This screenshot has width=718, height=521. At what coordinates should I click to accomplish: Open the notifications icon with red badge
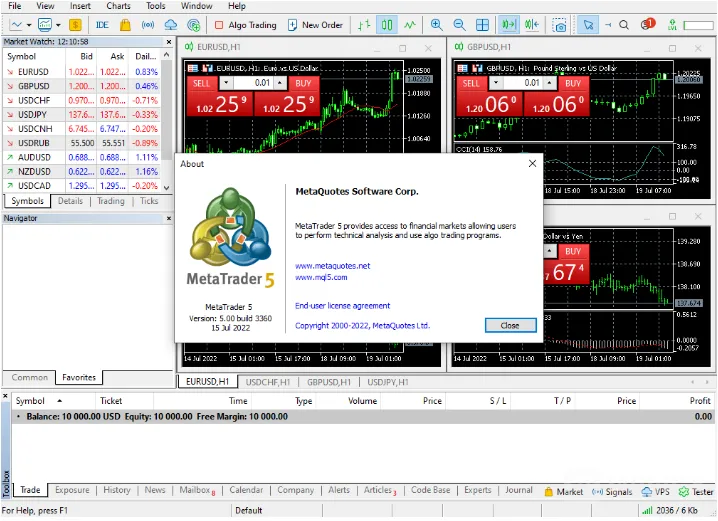pos(647,24)
